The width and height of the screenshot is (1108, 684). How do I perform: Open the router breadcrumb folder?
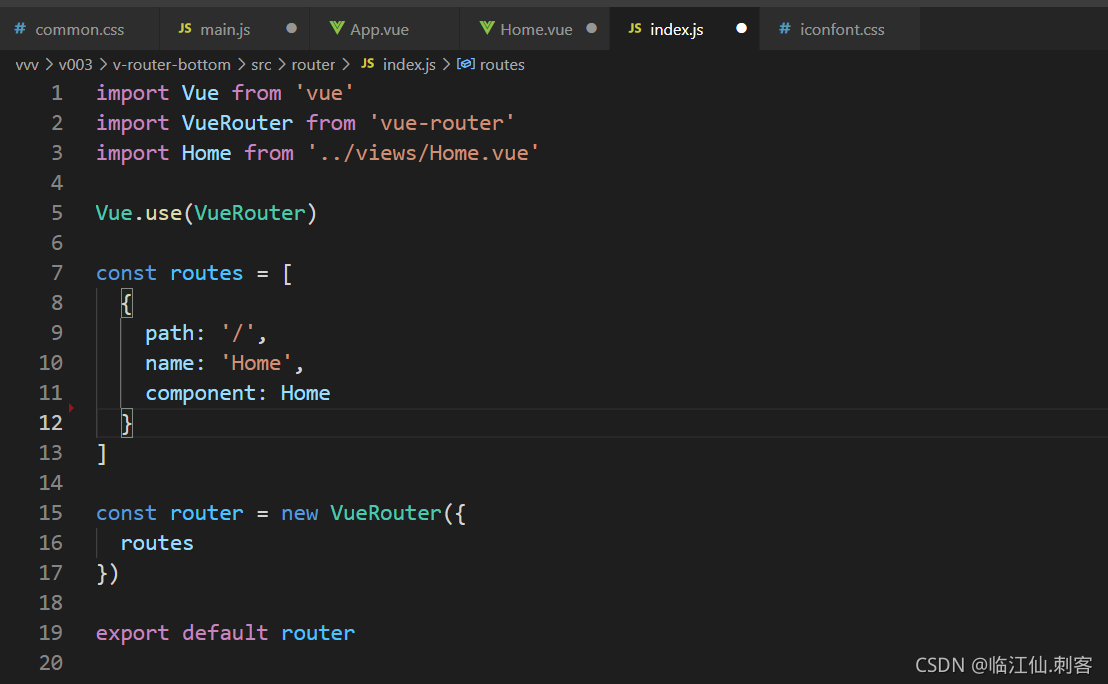313,64
